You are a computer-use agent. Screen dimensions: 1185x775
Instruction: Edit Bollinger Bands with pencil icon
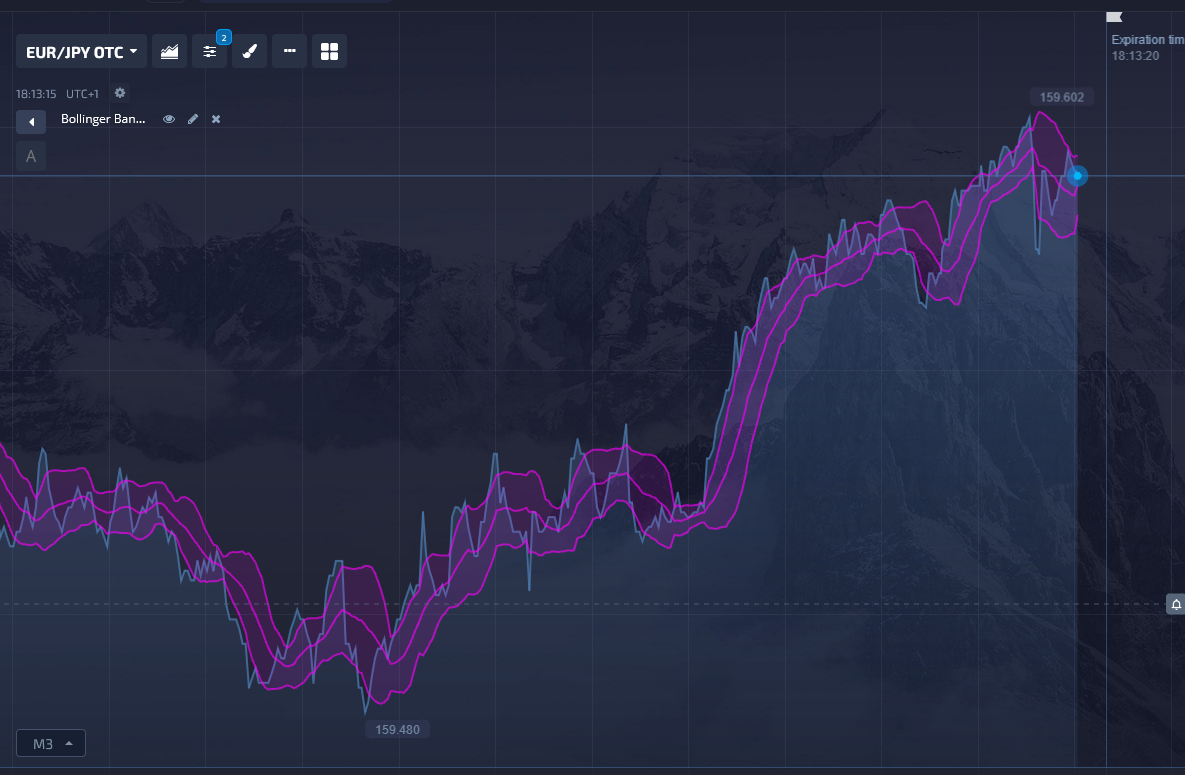193,119
